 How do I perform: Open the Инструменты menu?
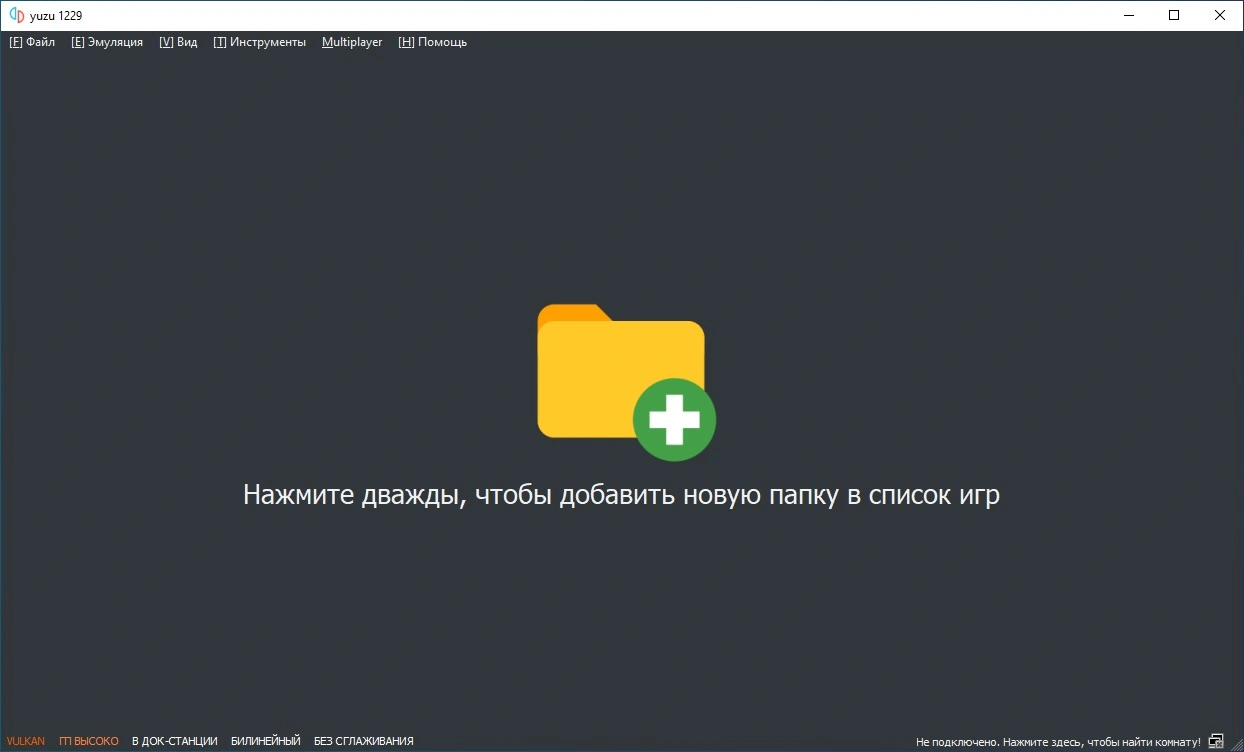(x=260, y=42)
